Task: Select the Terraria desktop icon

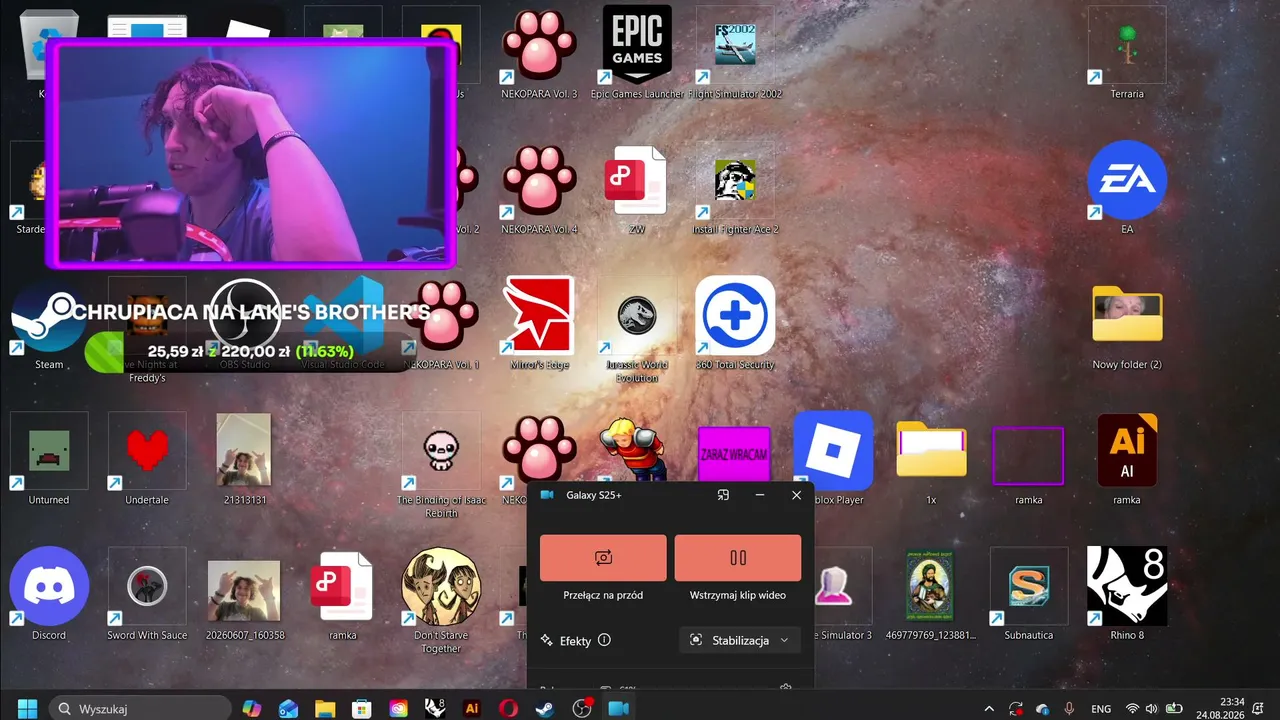Action: point(1127,53)
